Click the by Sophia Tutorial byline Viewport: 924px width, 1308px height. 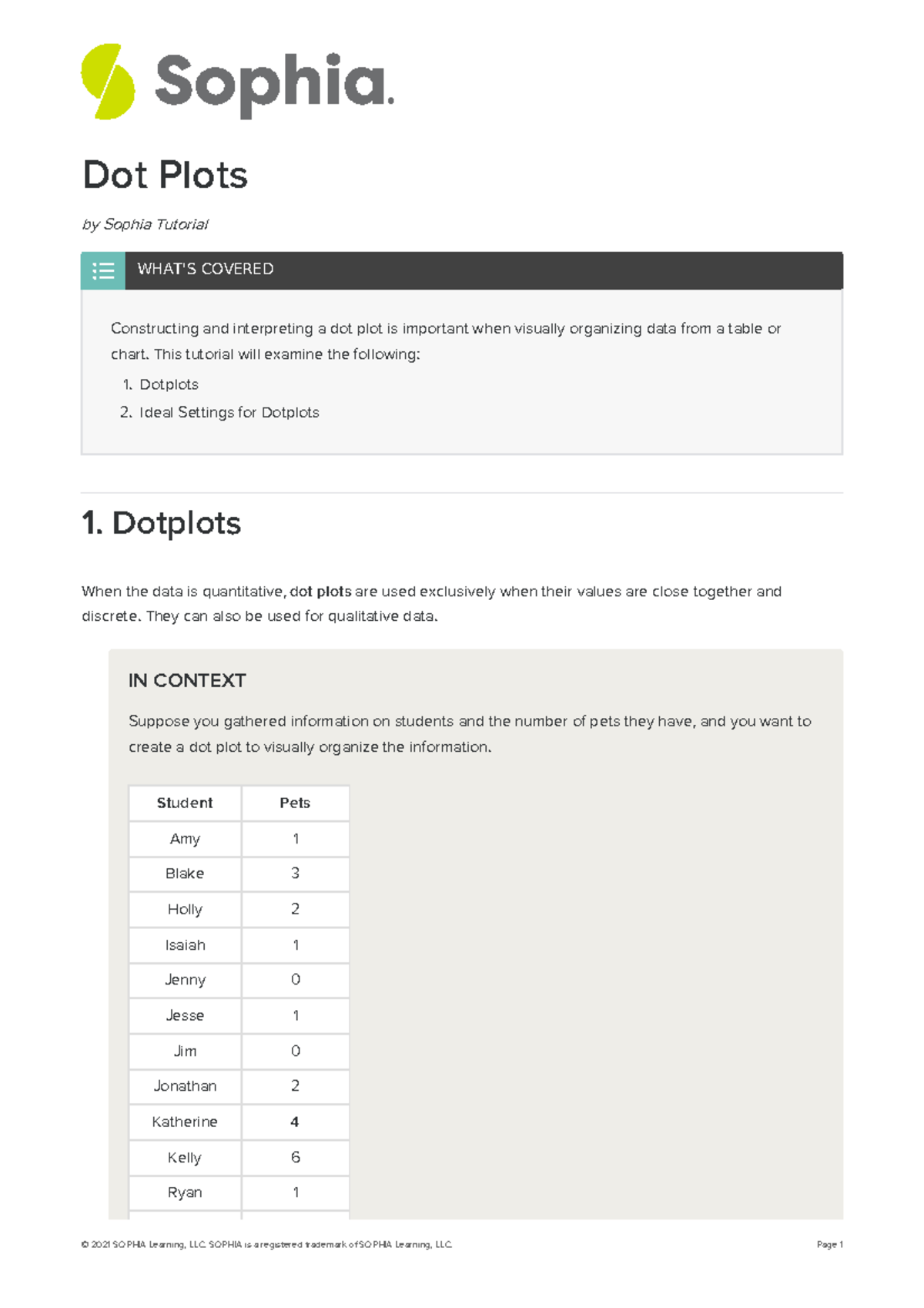[145, 224]
